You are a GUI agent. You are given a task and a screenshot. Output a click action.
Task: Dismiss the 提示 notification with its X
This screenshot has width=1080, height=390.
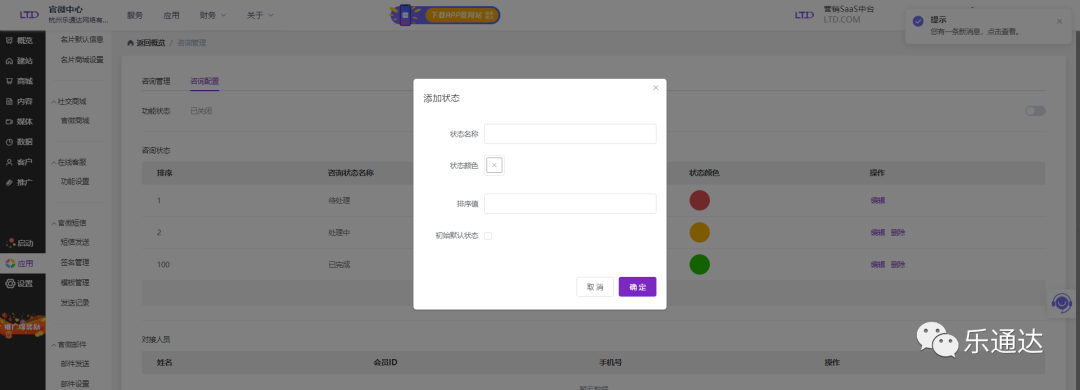click(1059, 21)
